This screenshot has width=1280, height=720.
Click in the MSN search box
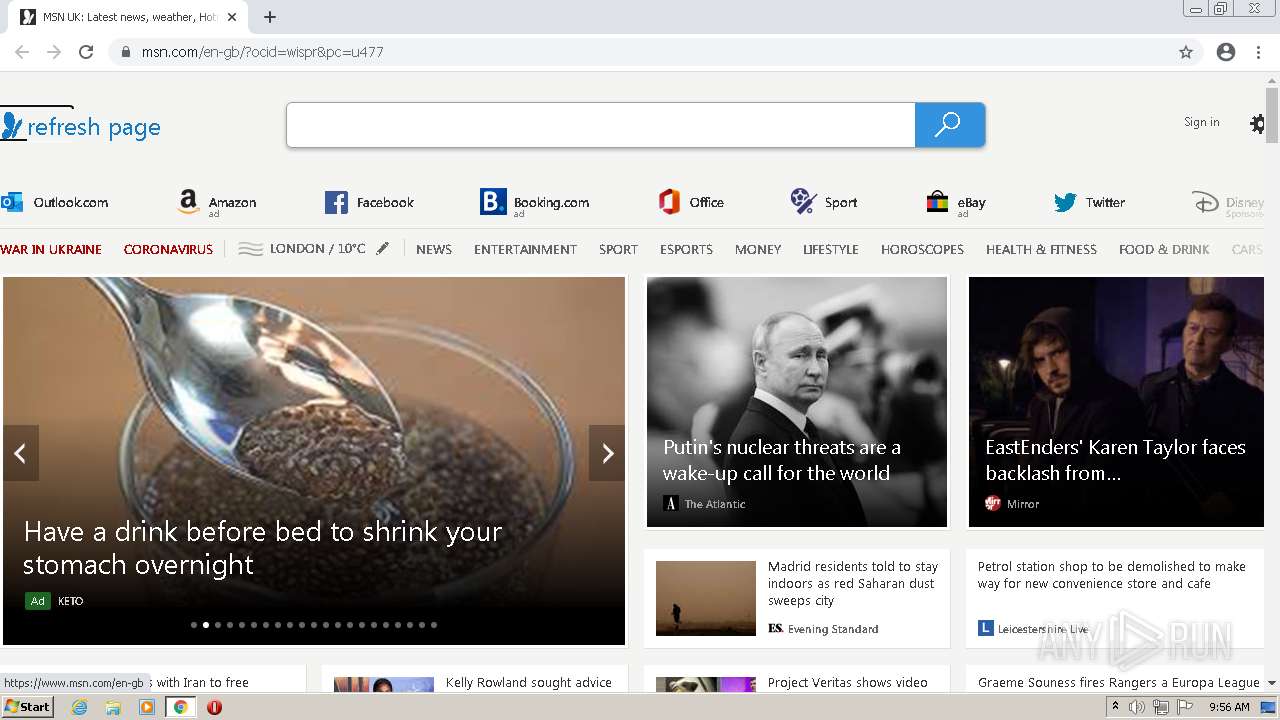click(601, 125)
